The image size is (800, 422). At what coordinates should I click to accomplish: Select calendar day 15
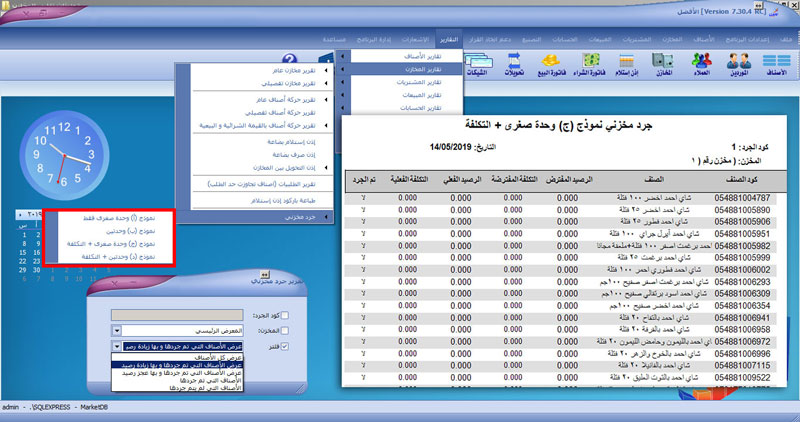tap(22, 253)
